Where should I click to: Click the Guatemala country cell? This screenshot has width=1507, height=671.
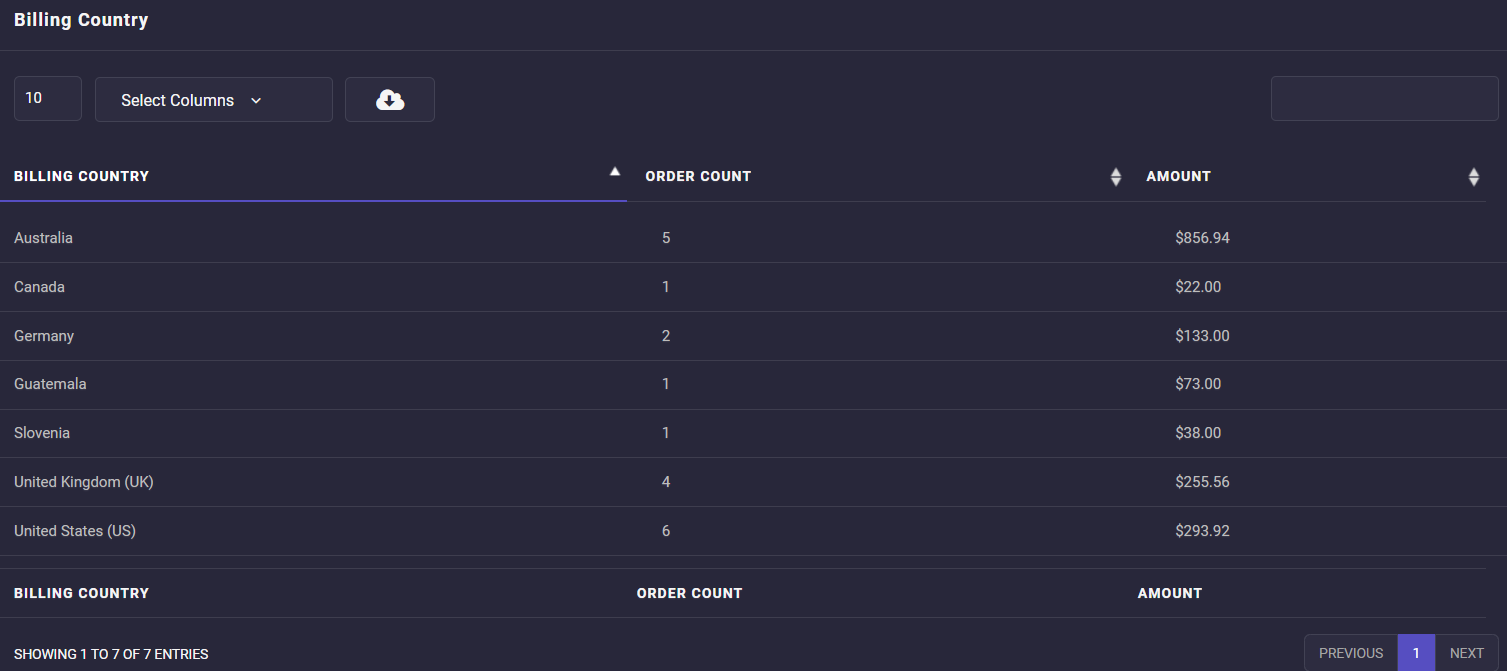pyautogui.click(x=50, y=384)
